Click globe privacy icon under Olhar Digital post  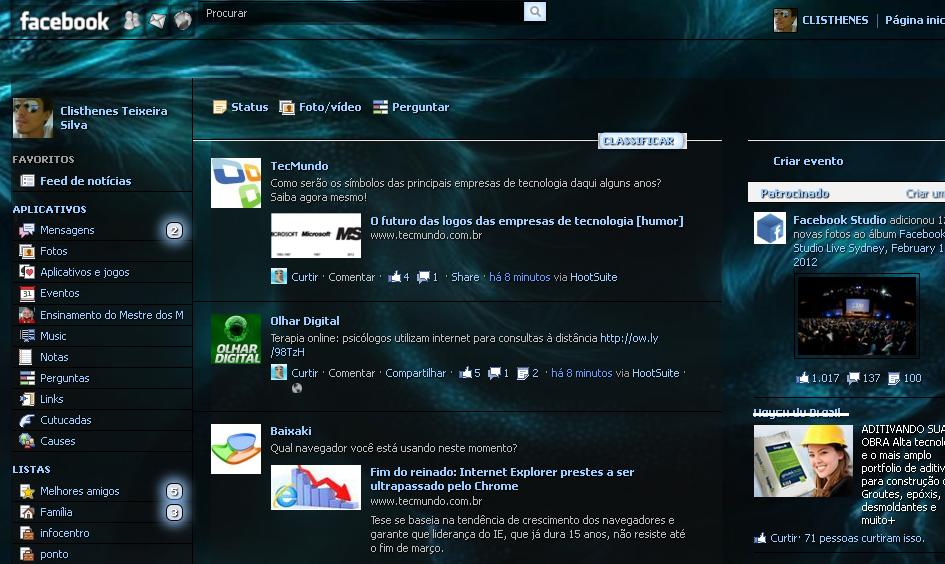pos(297,389)
